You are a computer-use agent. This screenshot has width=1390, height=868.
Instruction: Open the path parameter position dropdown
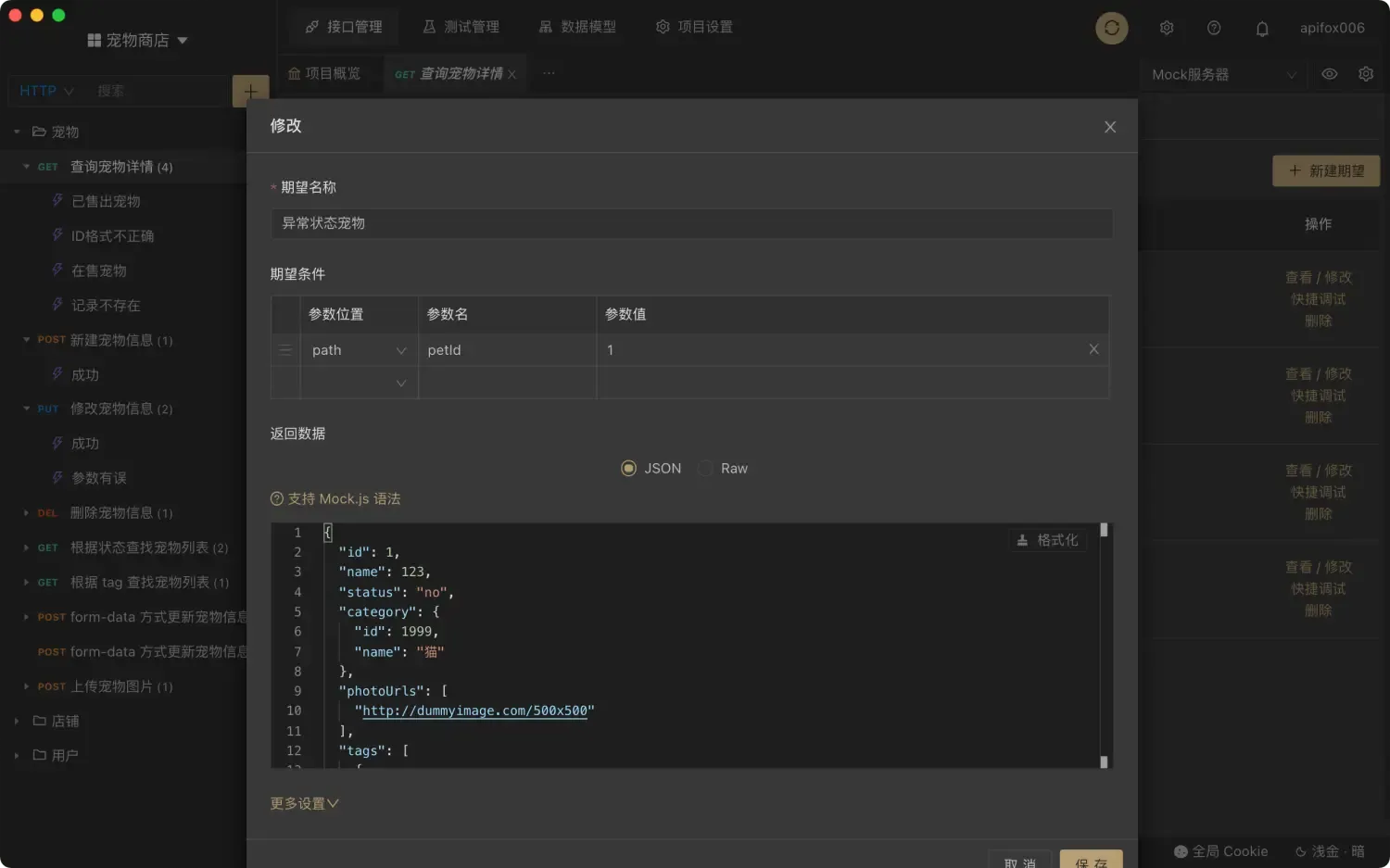[x=401, y=349]
